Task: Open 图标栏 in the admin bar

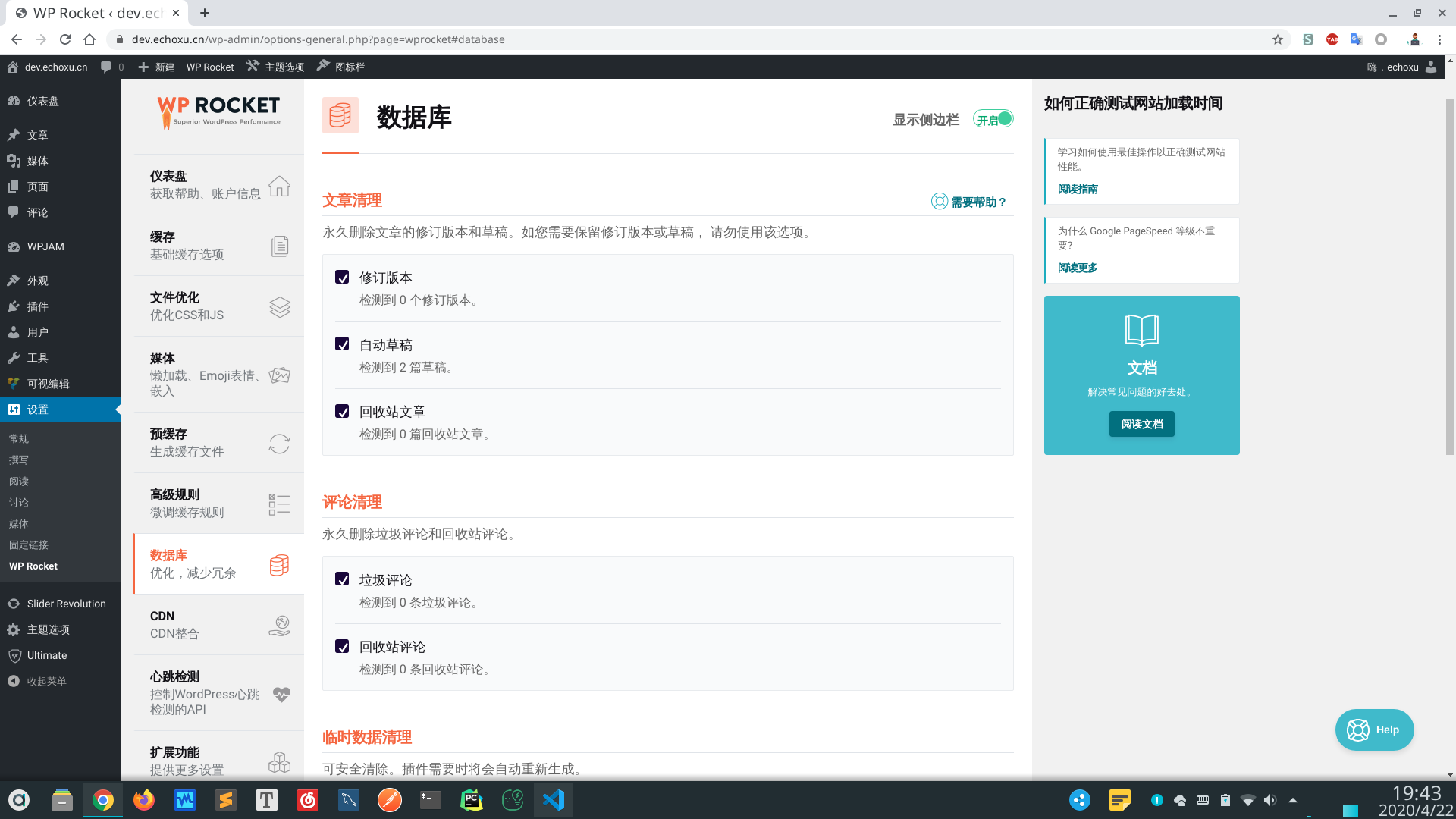Action: (341, 67)
